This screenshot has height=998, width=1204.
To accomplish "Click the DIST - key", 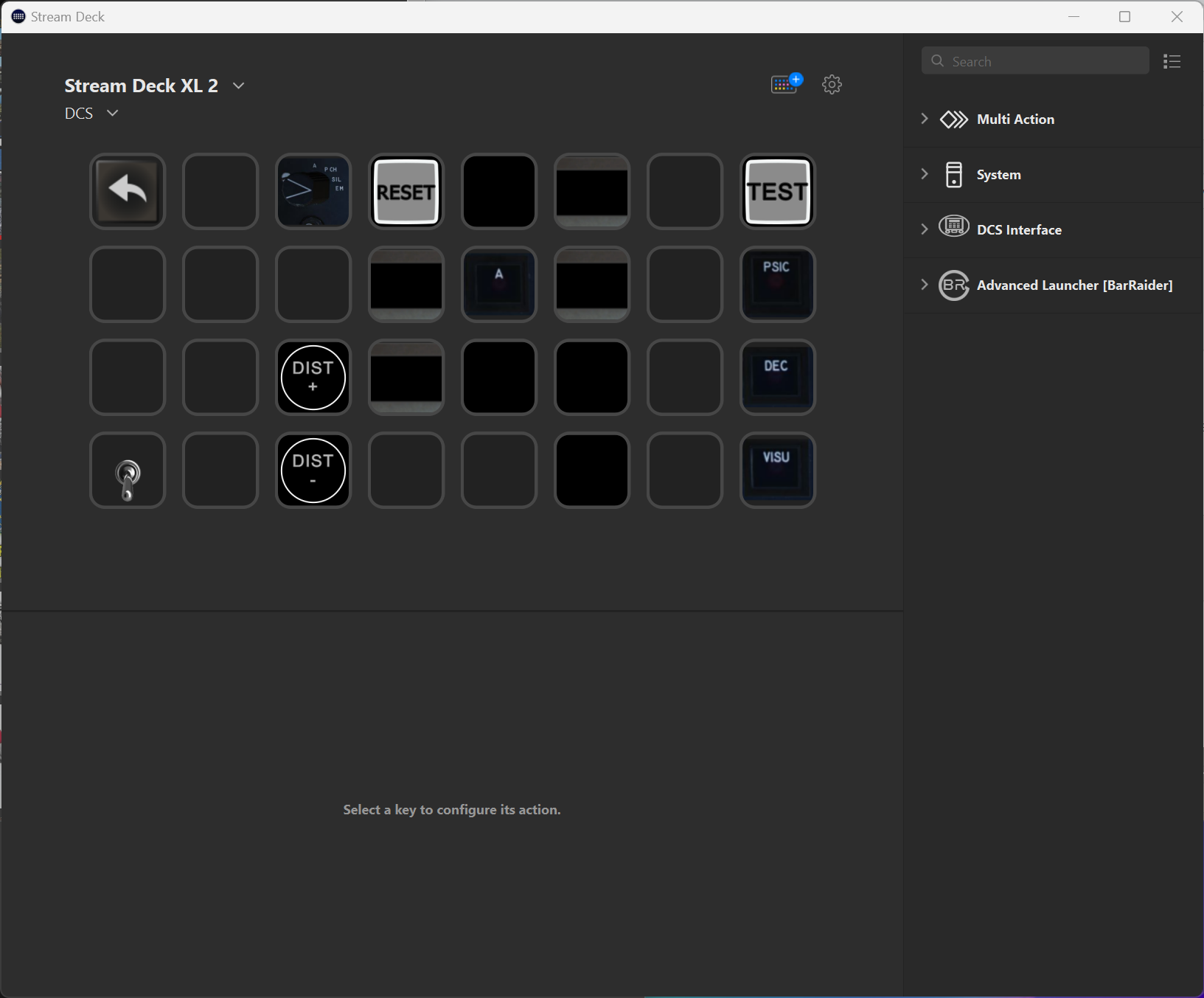I will (x=313, y=471).
